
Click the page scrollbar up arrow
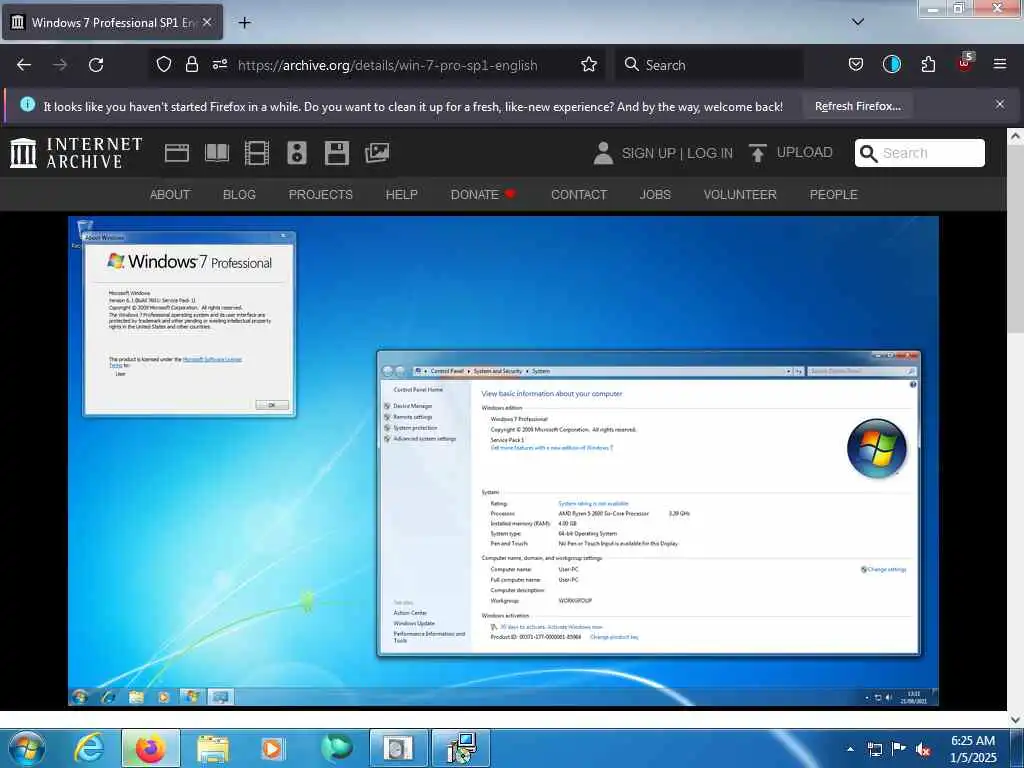tap(1015, 136)
